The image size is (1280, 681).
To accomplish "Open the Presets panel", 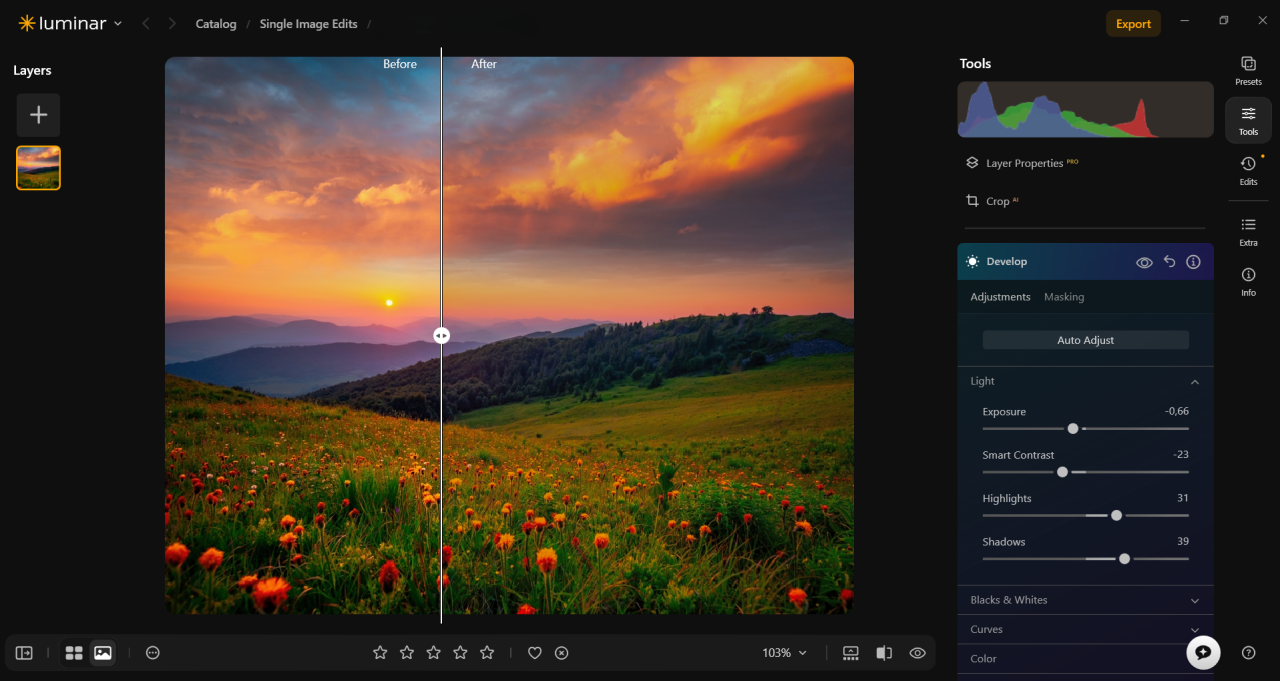I will coord(1248,71).
